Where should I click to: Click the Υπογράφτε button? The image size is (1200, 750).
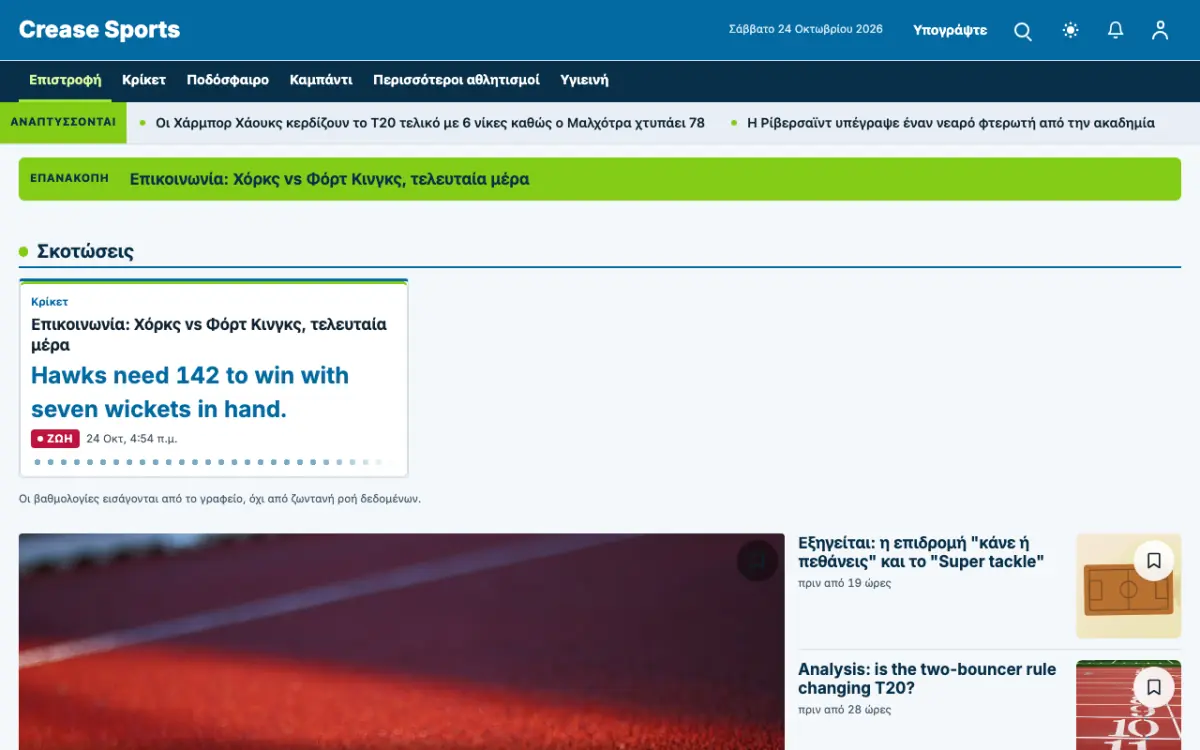[x=950, y=30]
